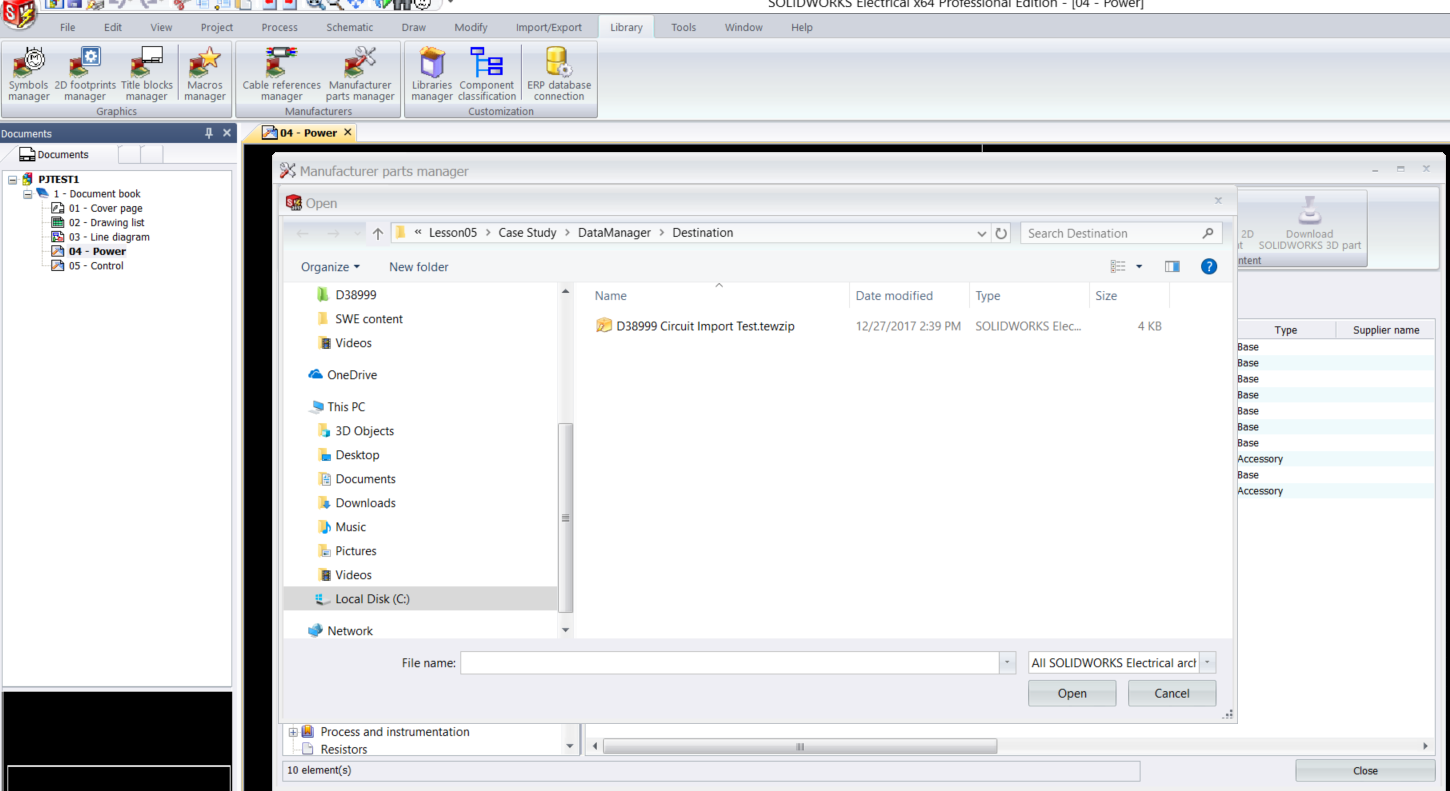Screen dimensions: 1450x791
Task: Open the Title blocks manager
Action: click(x=147, y=74)
